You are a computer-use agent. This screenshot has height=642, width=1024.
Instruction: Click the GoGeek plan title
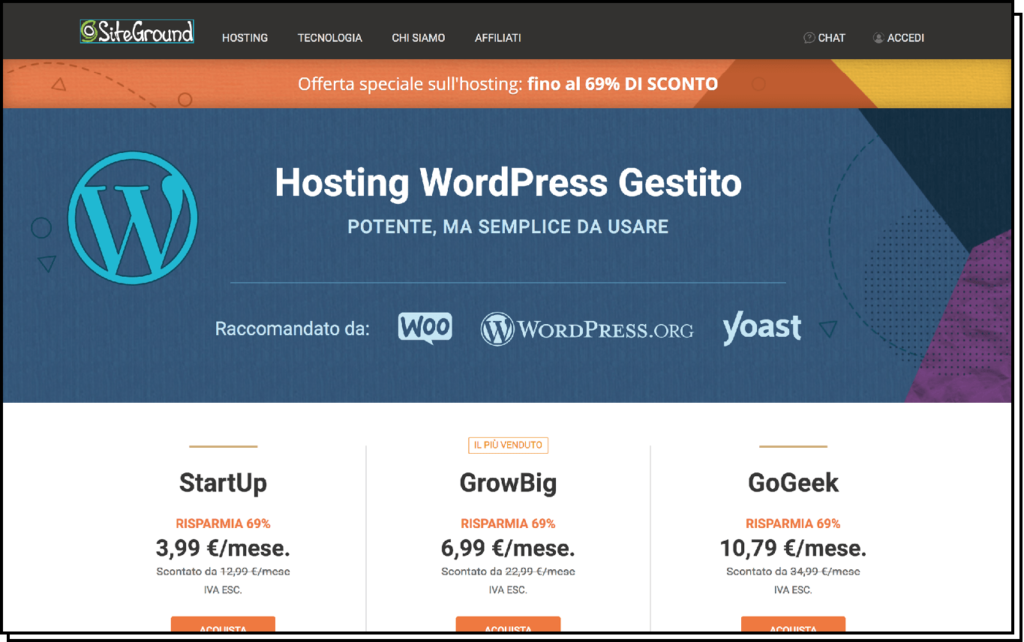pyautogui.click(x=792, y=484)
